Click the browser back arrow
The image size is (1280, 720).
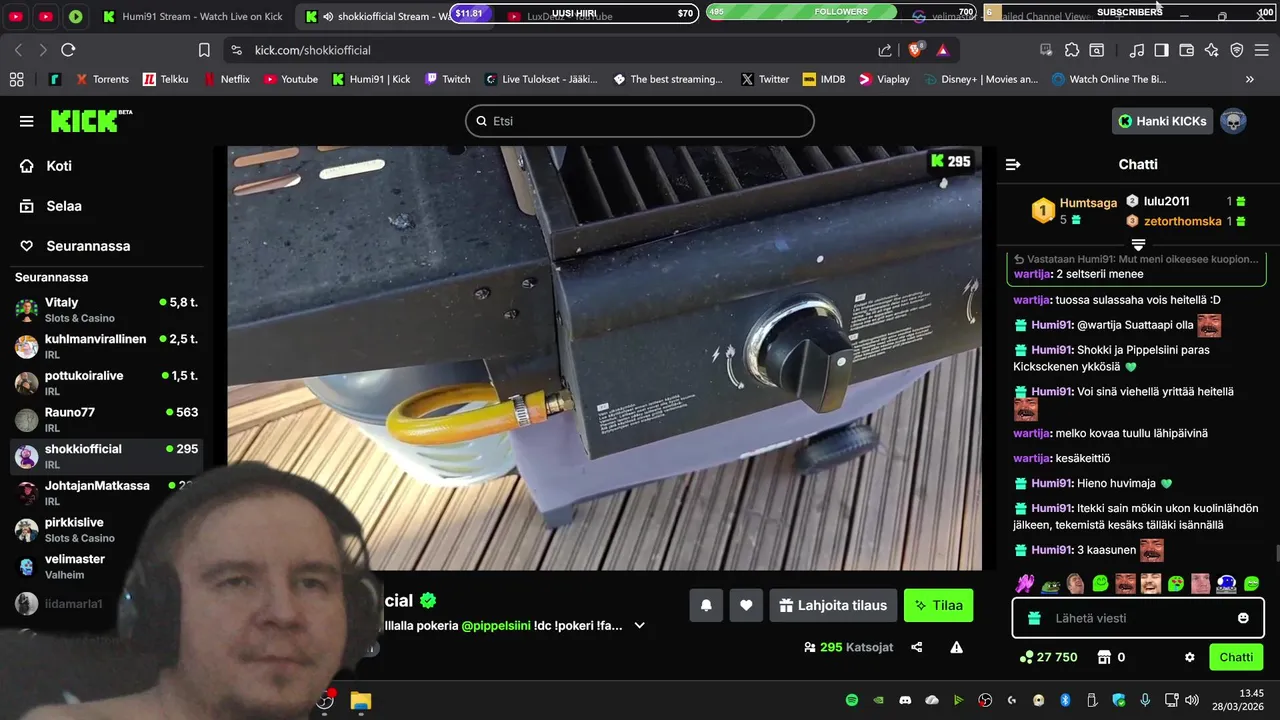18,50
